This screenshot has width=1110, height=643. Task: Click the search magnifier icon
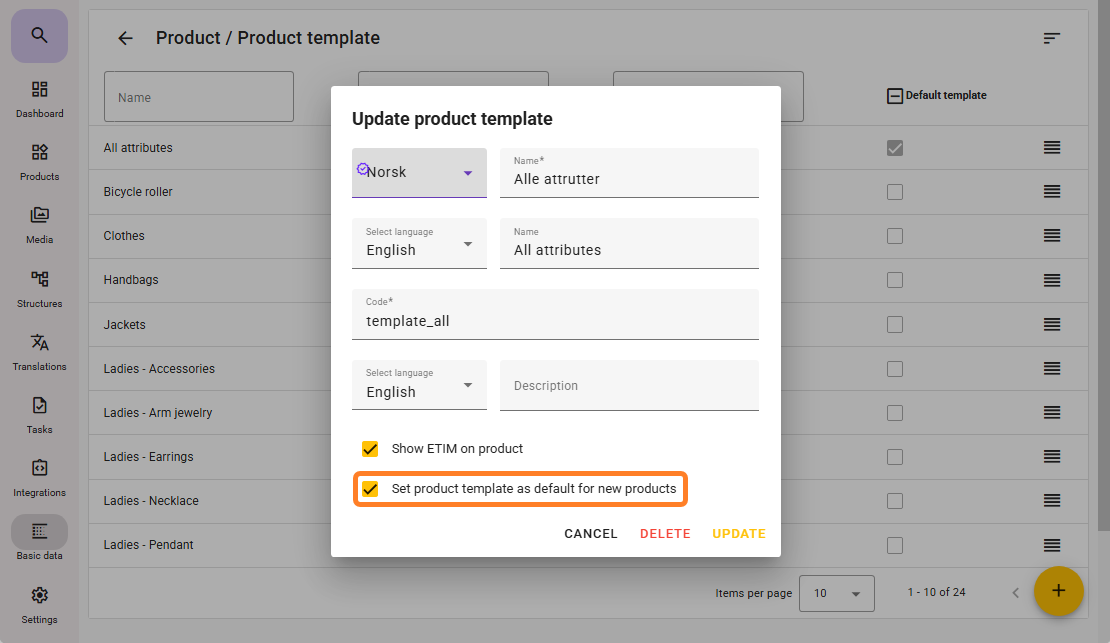pyautogui.click(x=39, y=36)
